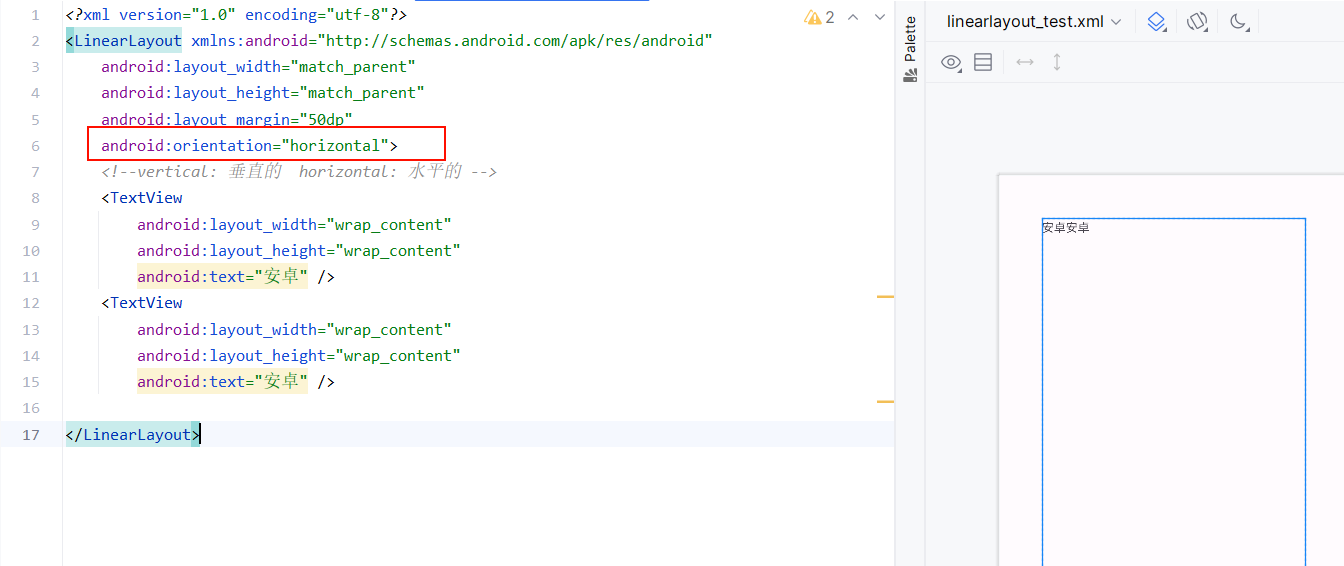Click layout_height "match_parent" on line 4
This screenshot has width=1344, height=566.
pyautogui.click(x=362, y=93)
